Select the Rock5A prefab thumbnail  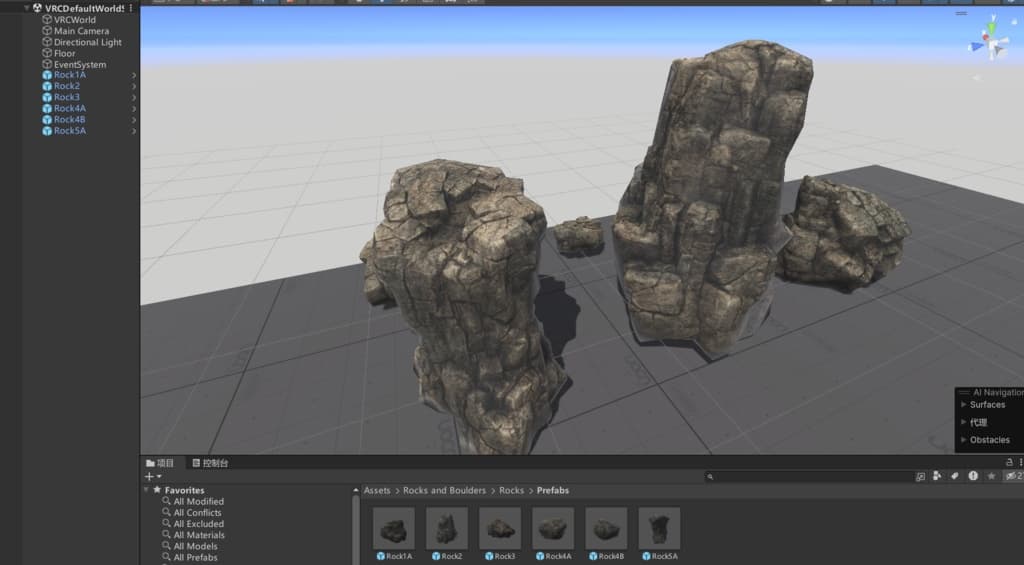[659, 529]
